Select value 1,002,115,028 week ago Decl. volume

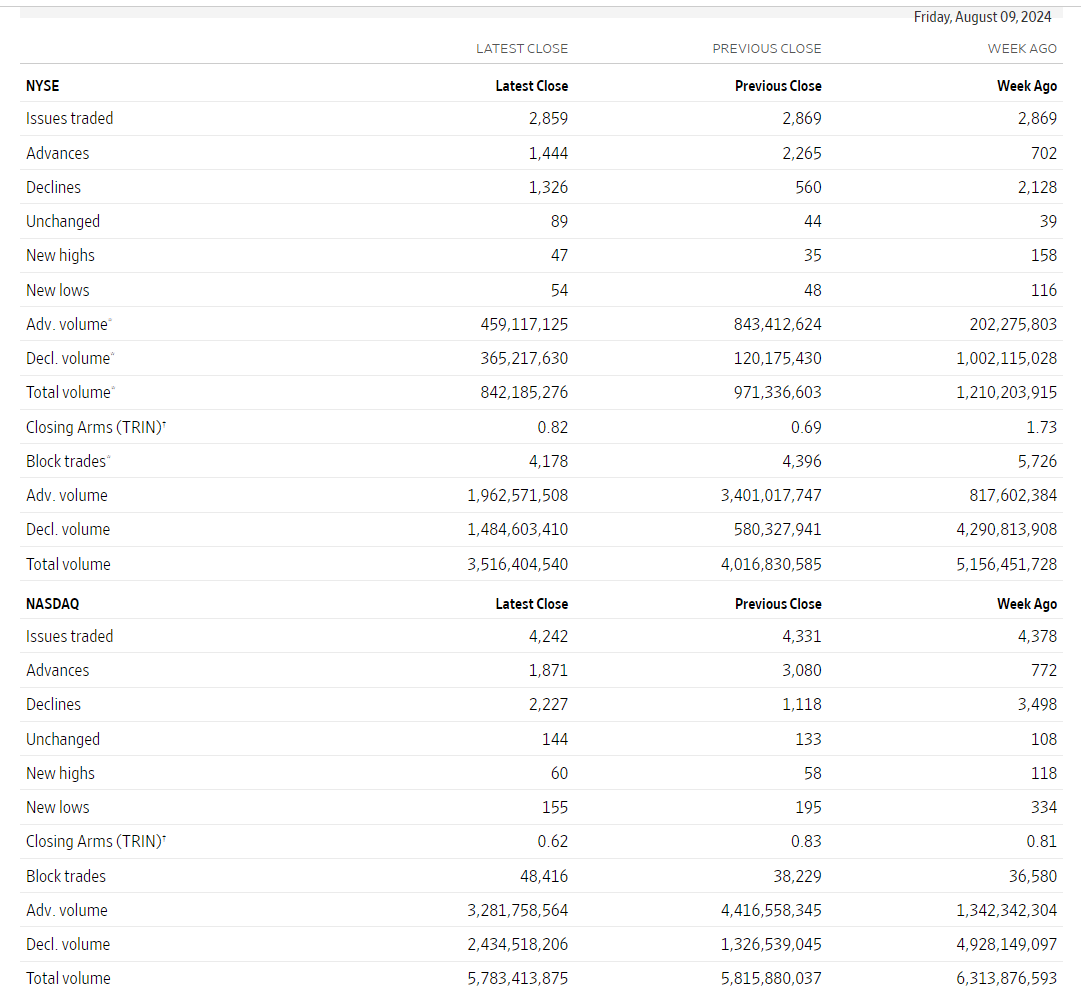point(1007,358)
